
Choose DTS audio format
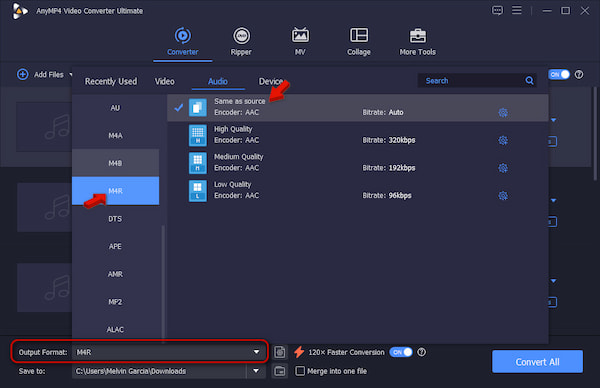115,219
